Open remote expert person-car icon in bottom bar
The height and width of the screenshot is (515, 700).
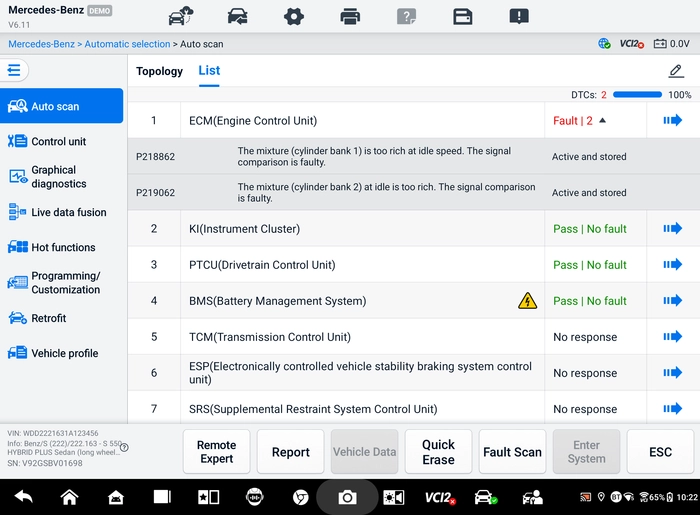(x=533, y=497)
